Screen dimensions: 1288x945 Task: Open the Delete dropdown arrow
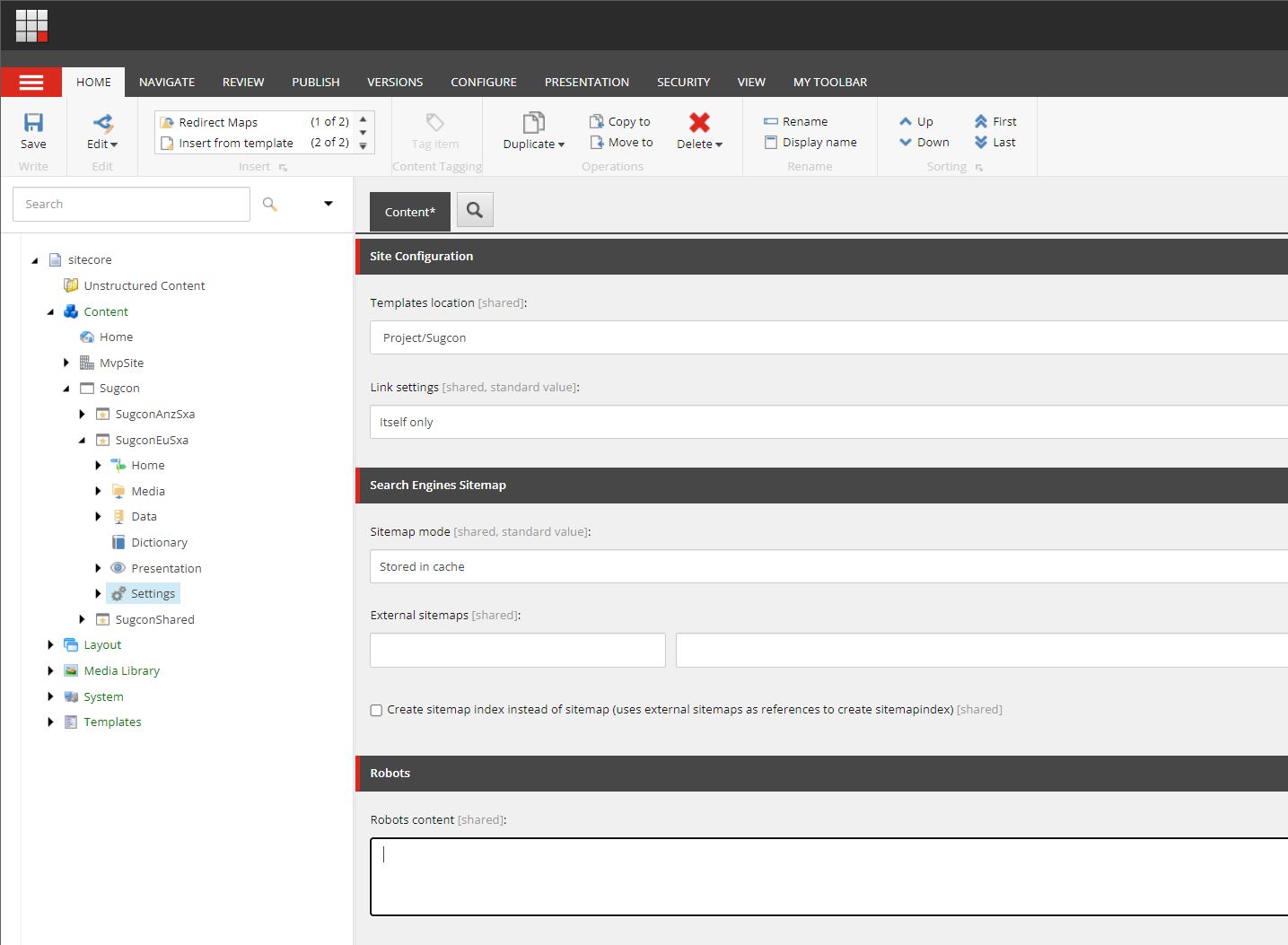click(x=719, y=144)
